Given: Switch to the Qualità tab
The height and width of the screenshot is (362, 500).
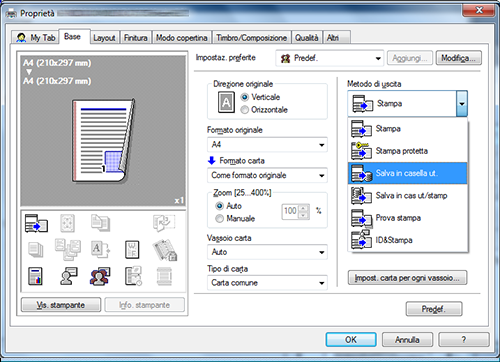Looking at the screenshot, I should (307, 38).
